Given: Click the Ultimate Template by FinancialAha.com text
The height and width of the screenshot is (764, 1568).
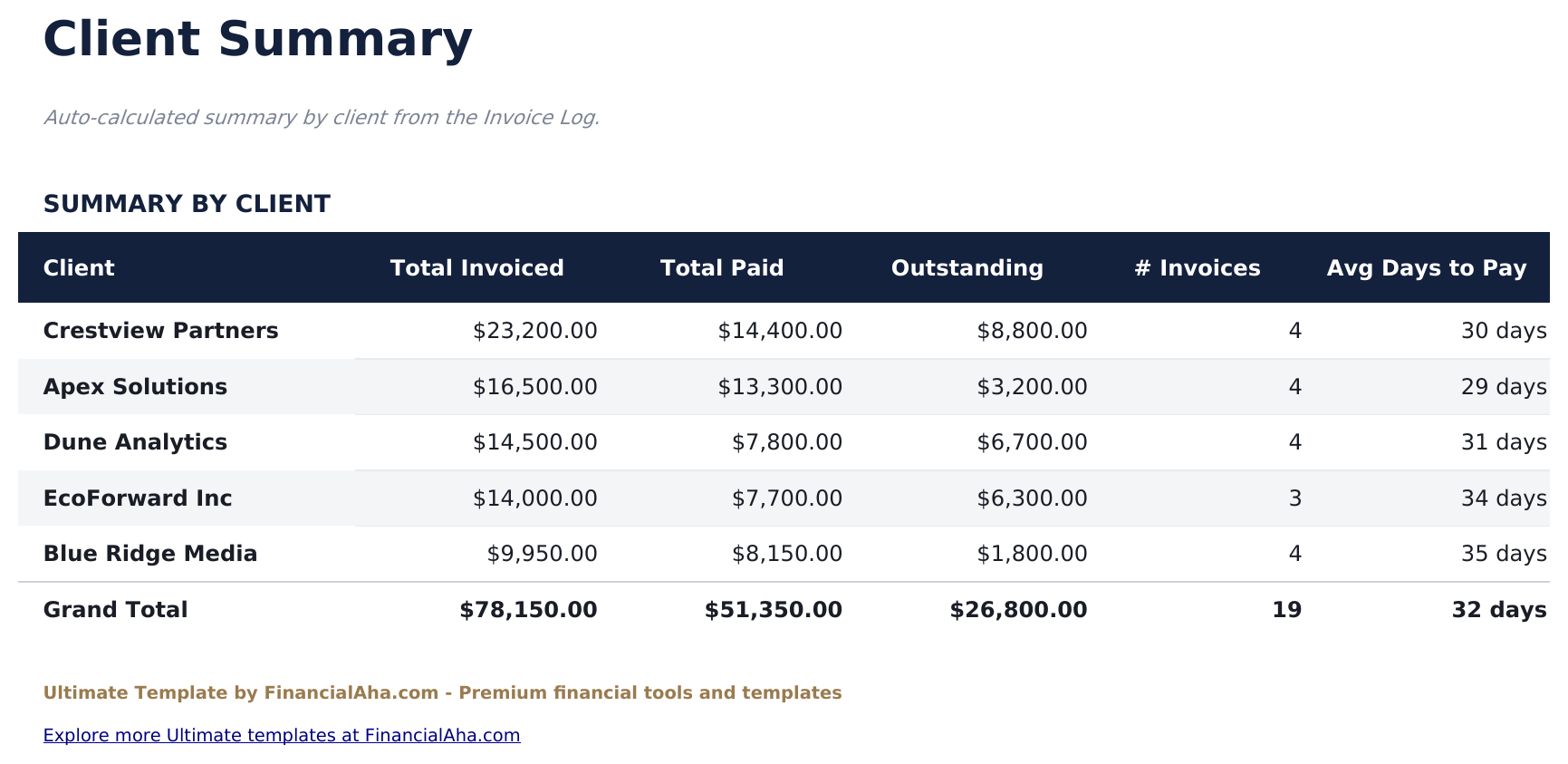Looking at the screenshot, I should tap(442, 693).
